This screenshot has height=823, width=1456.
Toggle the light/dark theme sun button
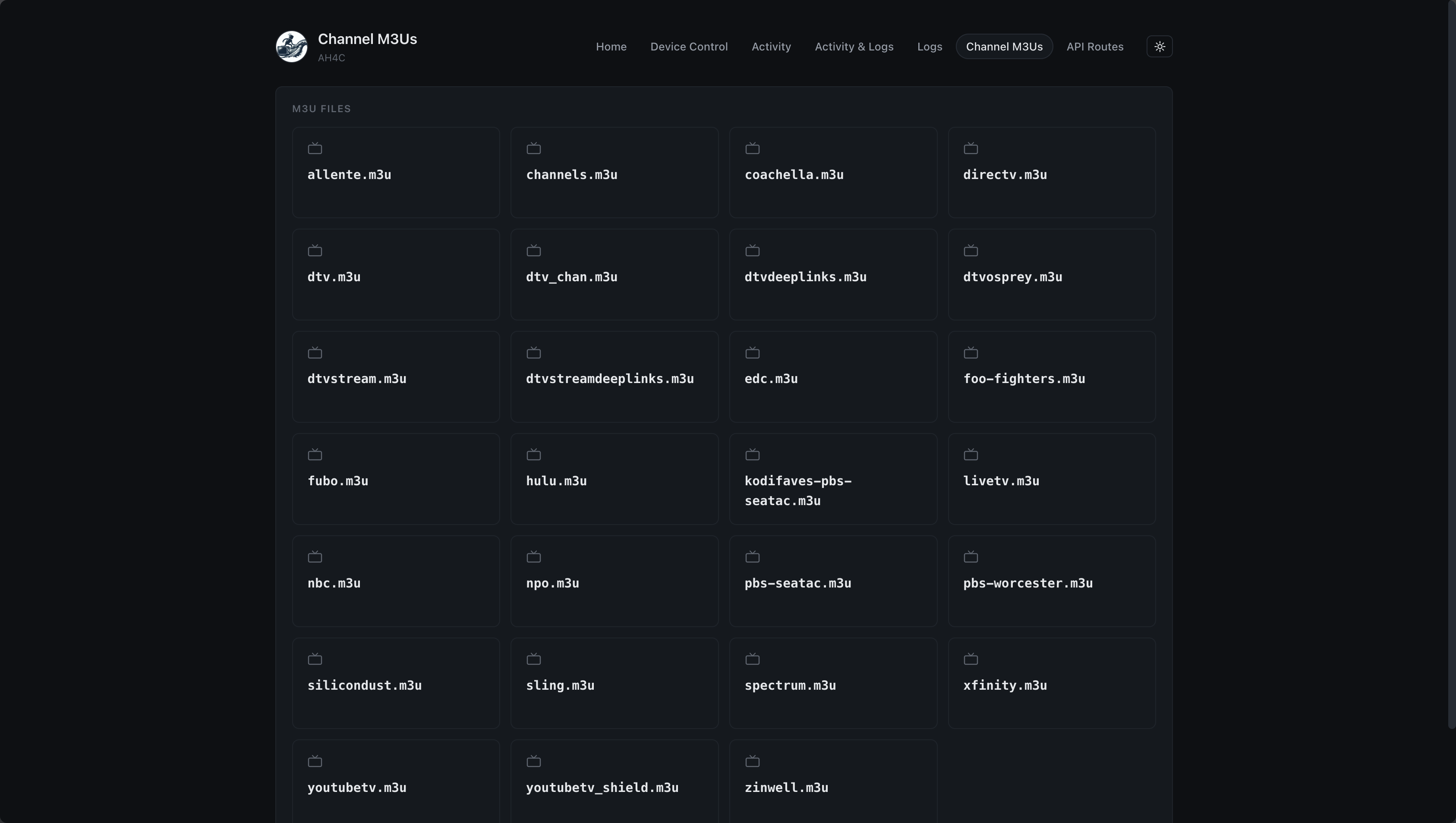click(1159, 46)
